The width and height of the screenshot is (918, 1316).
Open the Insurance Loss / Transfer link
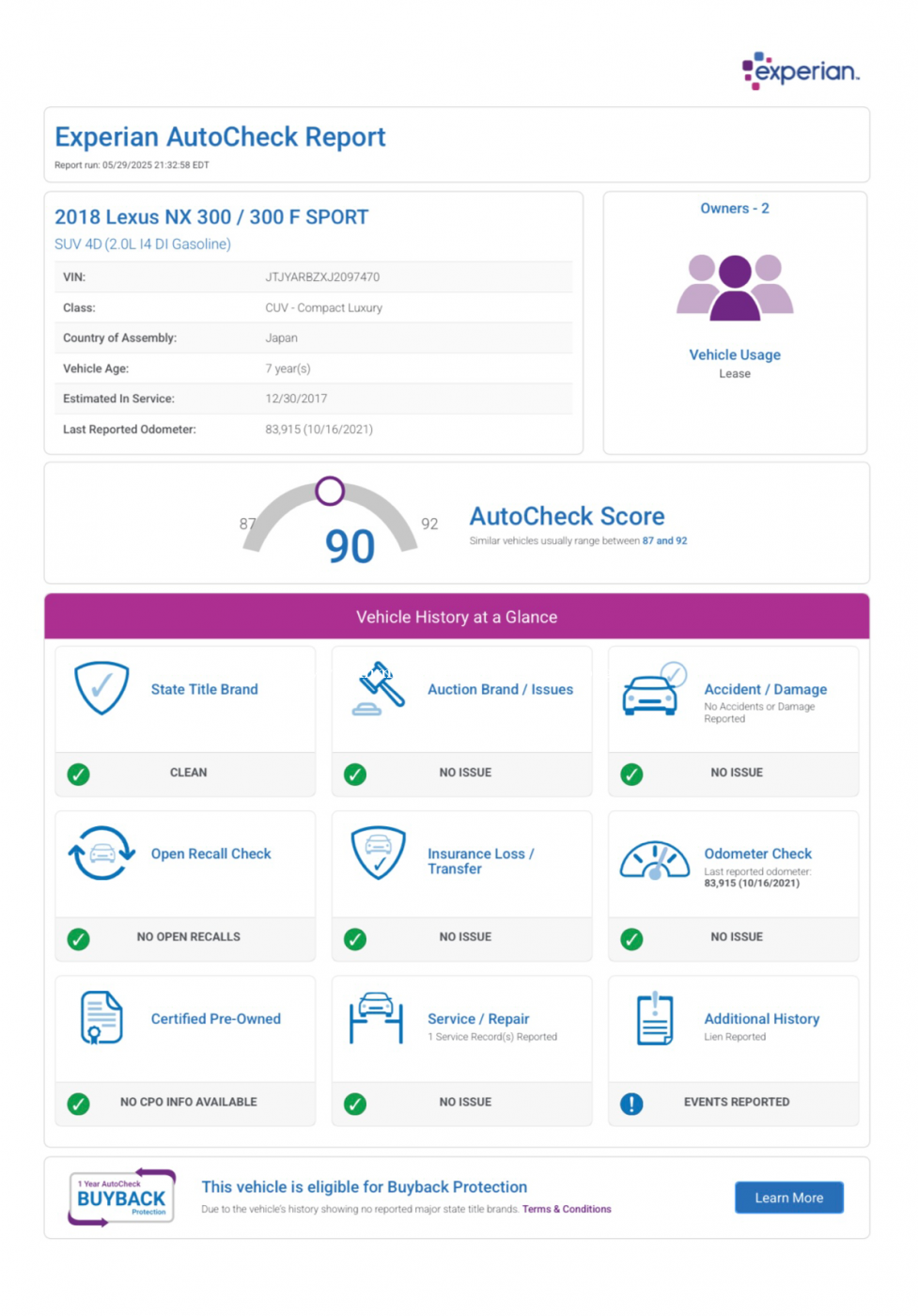point(481,861)
